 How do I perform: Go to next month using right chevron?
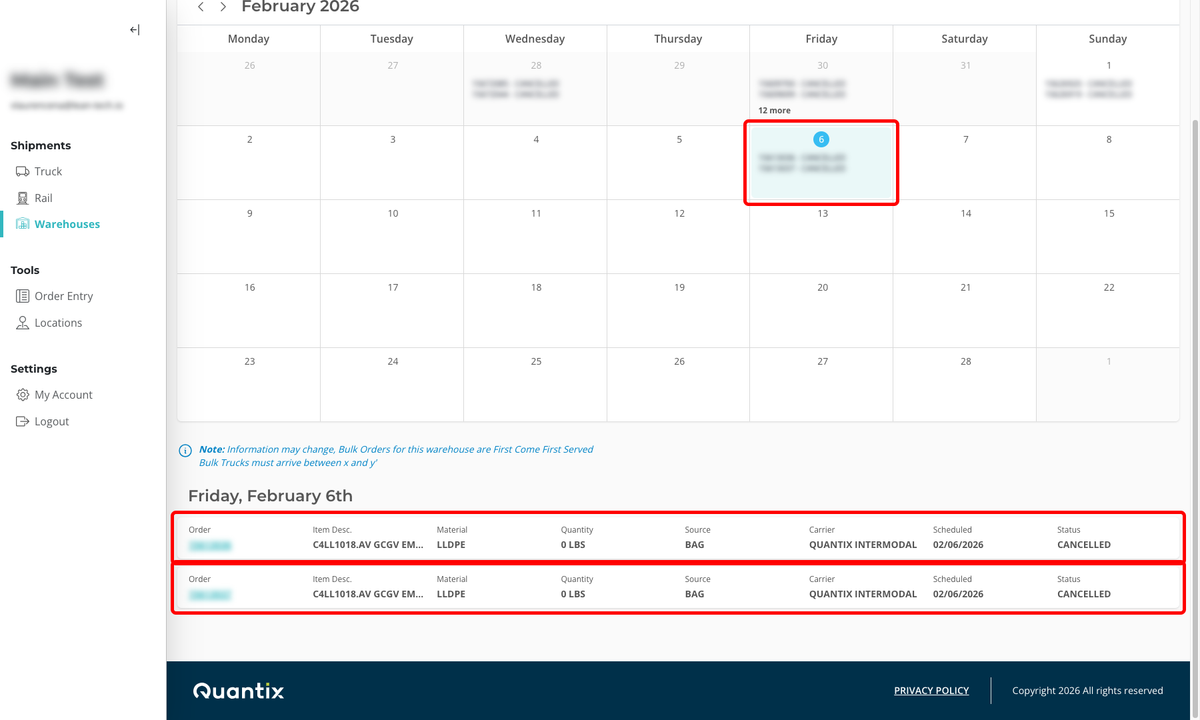[222, 6]
